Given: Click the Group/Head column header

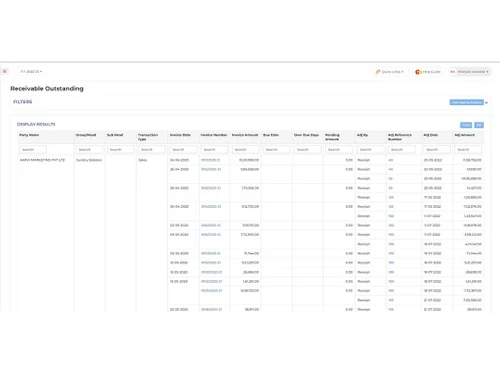Looking at the screenshot, I should click(86, 135).
